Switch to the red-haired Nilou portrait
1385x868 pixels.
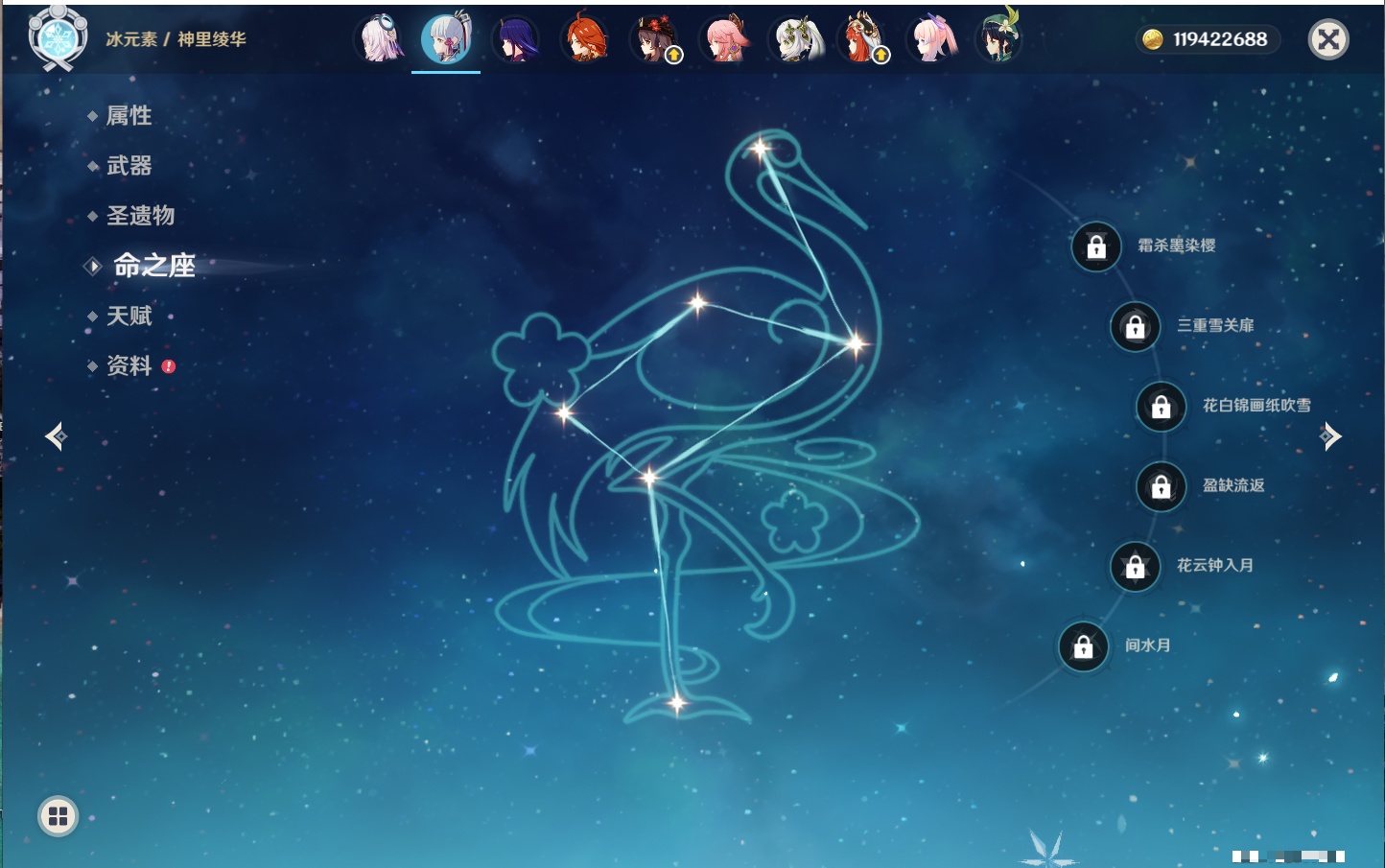tap(862, 39)
